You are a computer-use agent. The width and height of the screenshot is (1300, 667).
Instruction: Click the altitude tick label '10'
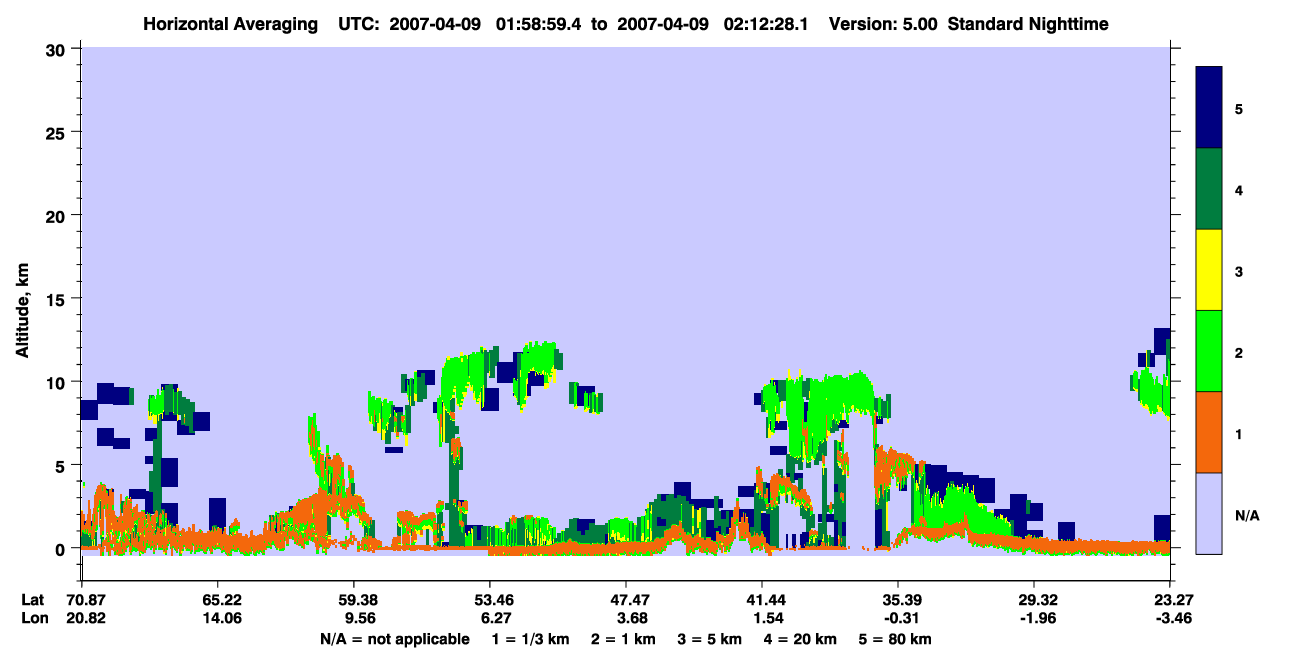click(58, 382)
